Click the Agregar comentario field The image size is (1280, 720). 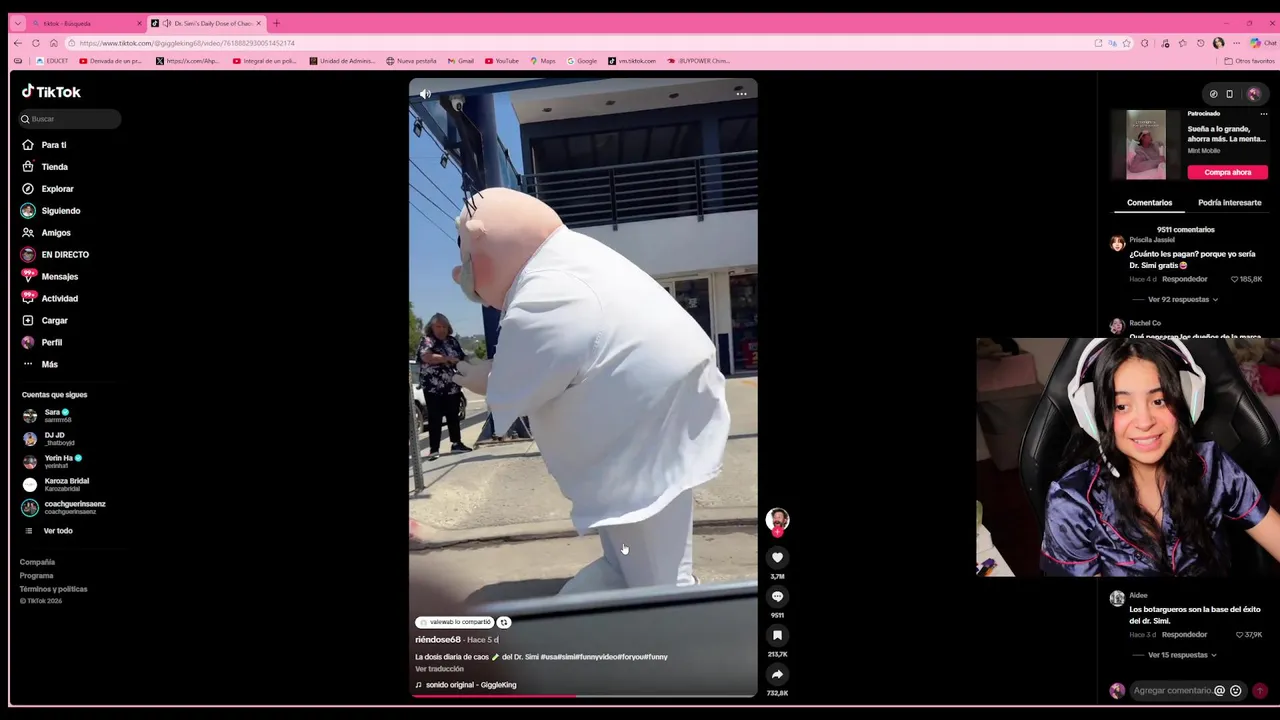(x=1172, y=691)
